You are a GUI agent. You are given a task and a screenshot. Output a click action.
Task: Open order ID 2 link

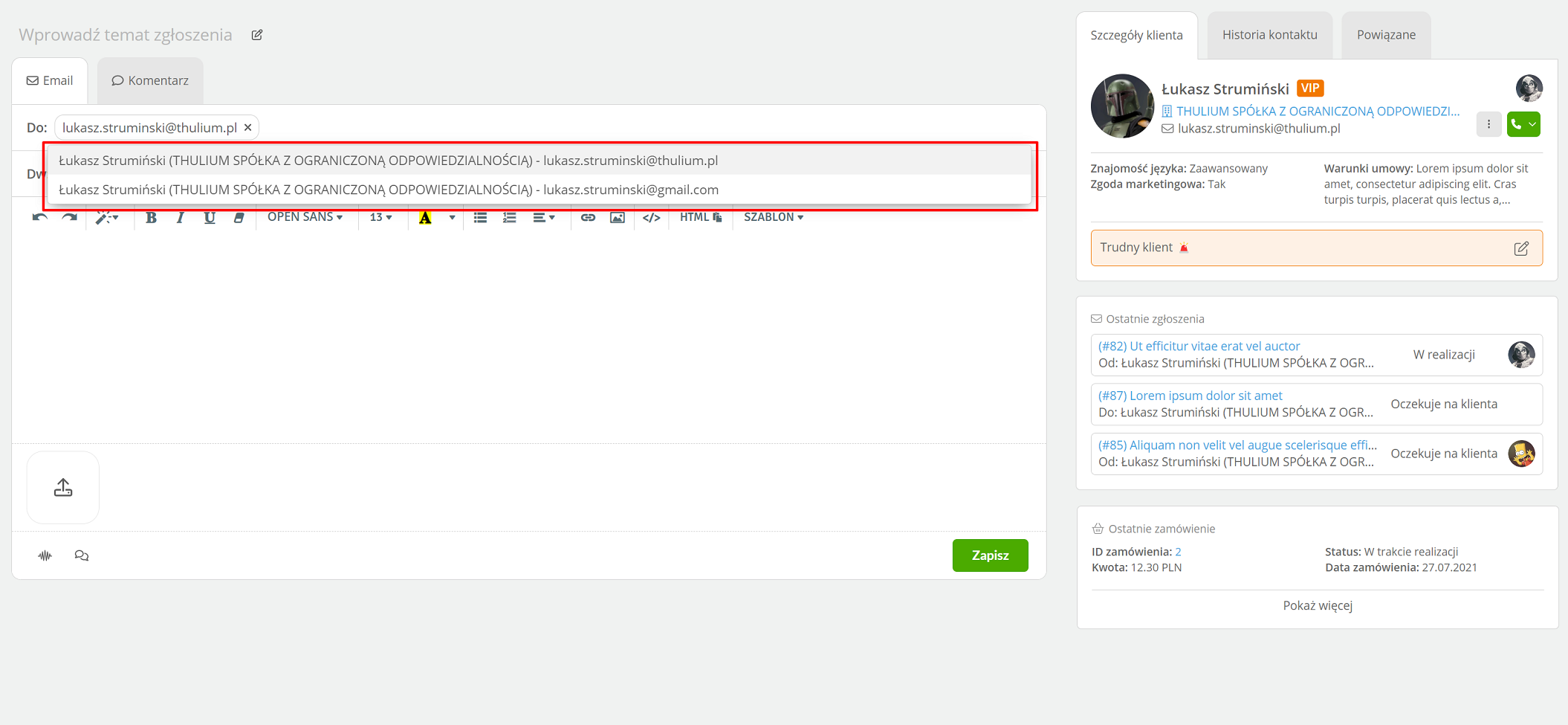1178,552
